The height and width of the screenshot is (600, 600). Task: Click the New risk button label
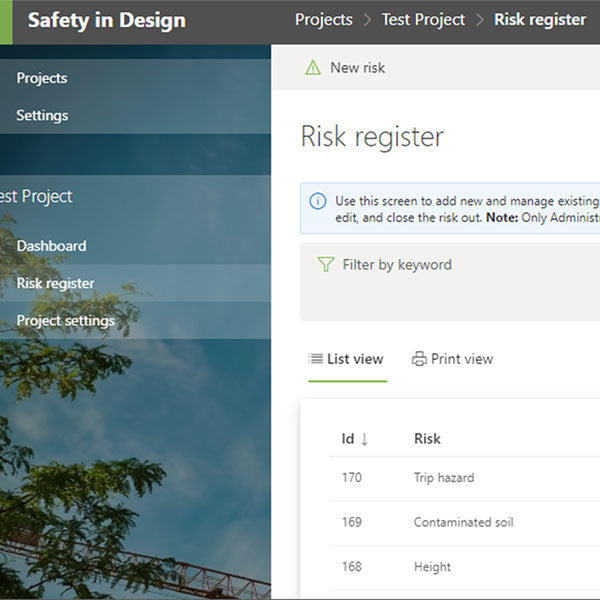[357, 68]
